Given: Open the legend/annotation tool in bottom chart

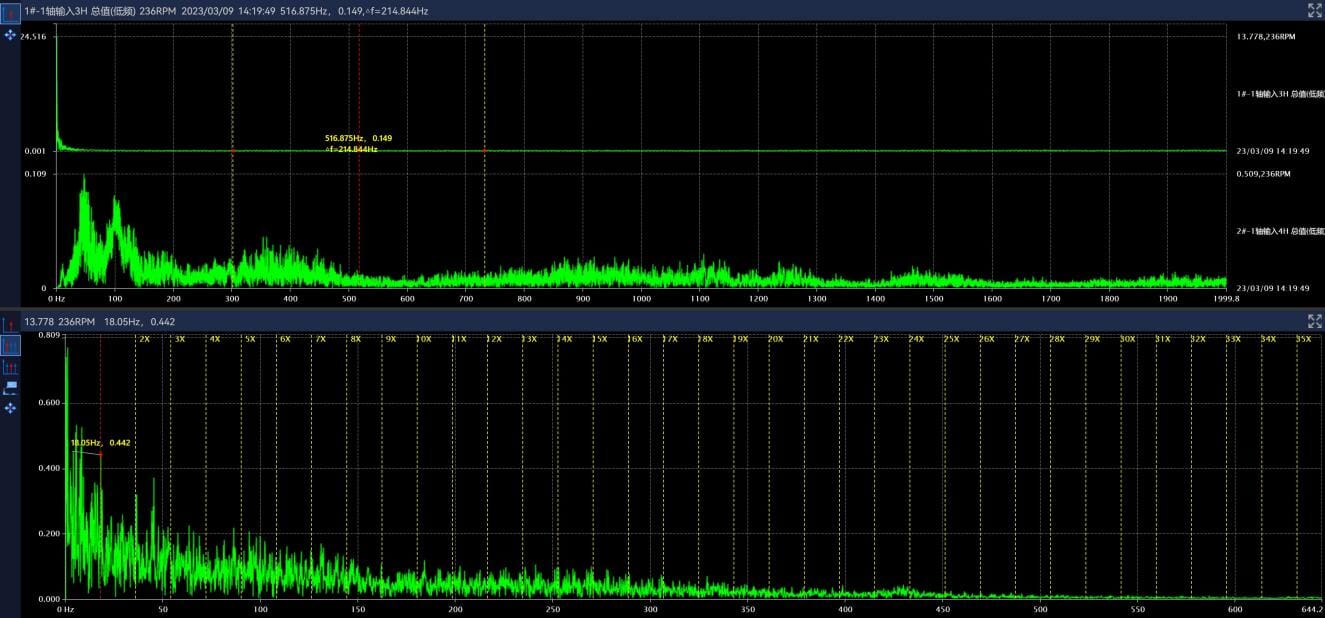Looking at the screenshot, I should point(10,387).
